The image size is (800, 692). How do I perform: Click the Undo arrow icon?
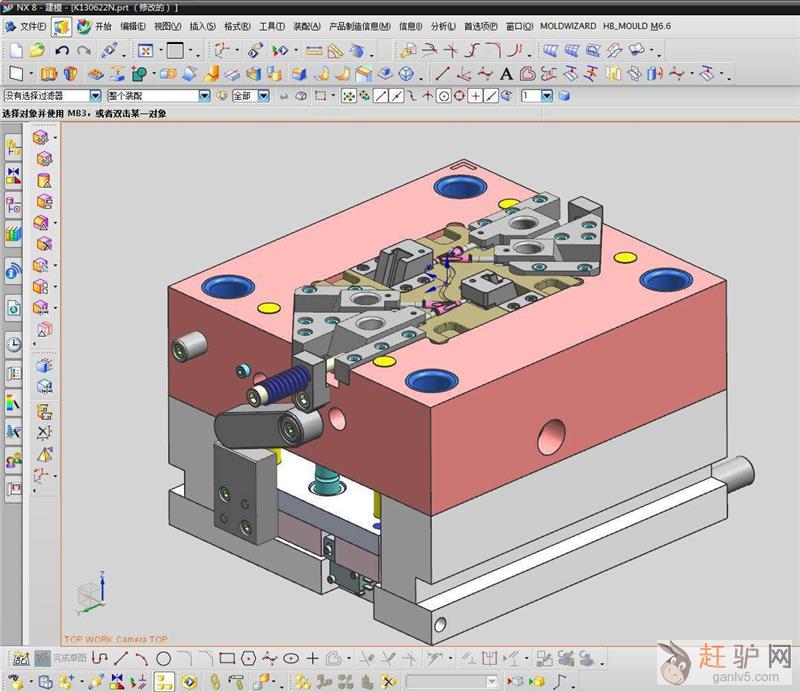(62, 49)
